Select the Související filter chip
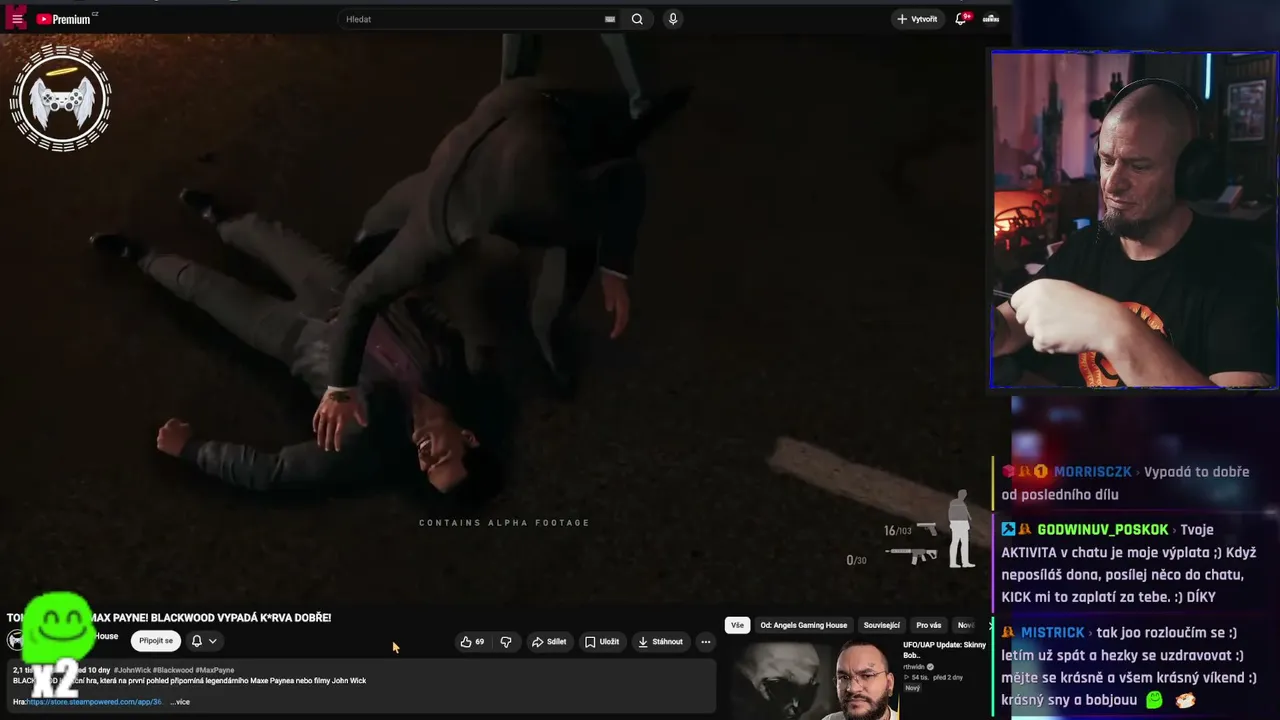1280x720 pixels. 882,625
